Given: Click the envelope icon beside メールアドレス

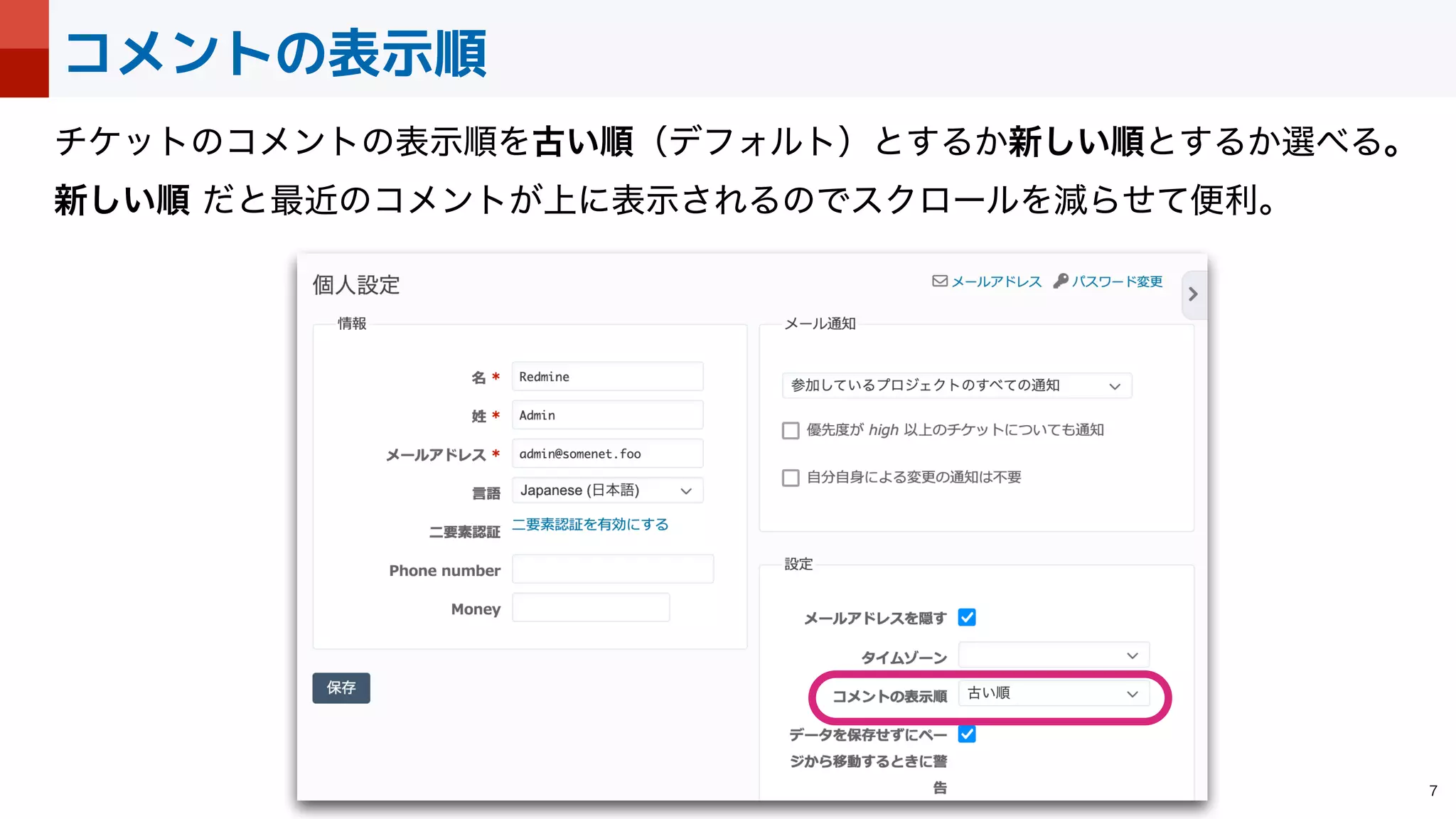Looking at the screenshot, I should 939,281.
